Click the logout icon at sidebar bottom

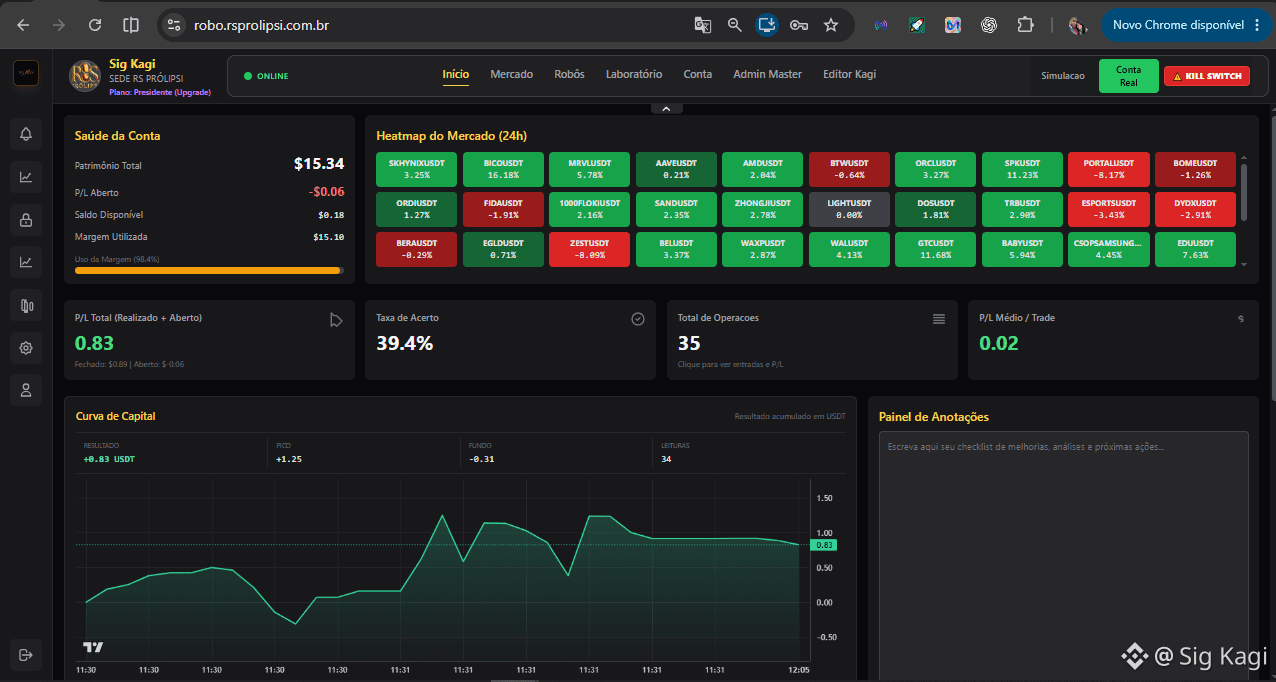[x=26, y=655]
